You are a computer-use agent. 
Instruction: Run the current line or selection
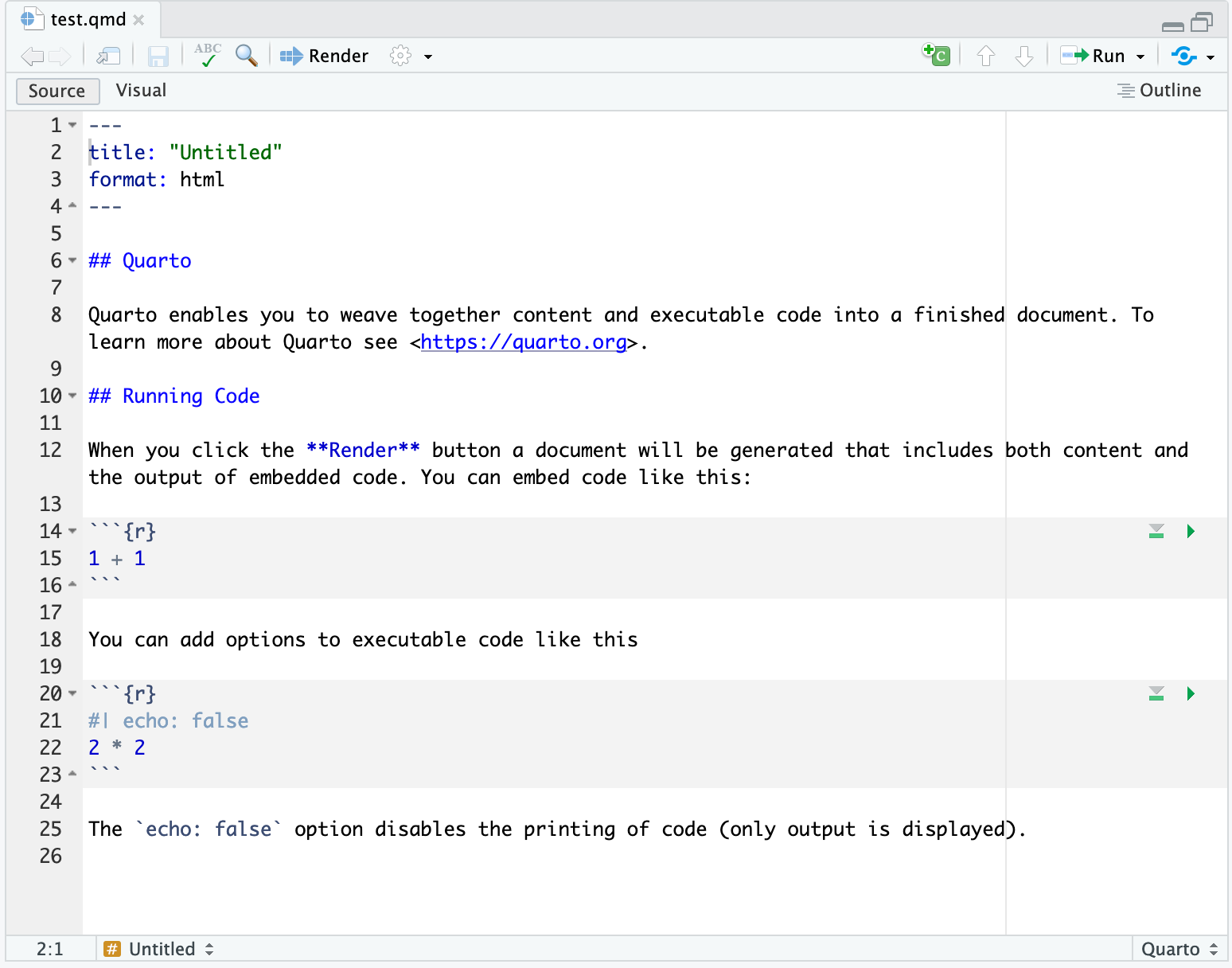(1093, 56)
